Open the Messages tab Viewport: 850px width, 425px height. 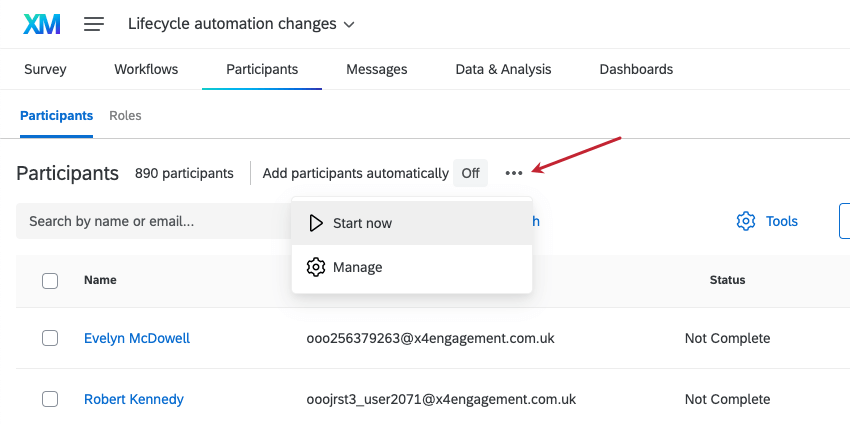(377, 70)
